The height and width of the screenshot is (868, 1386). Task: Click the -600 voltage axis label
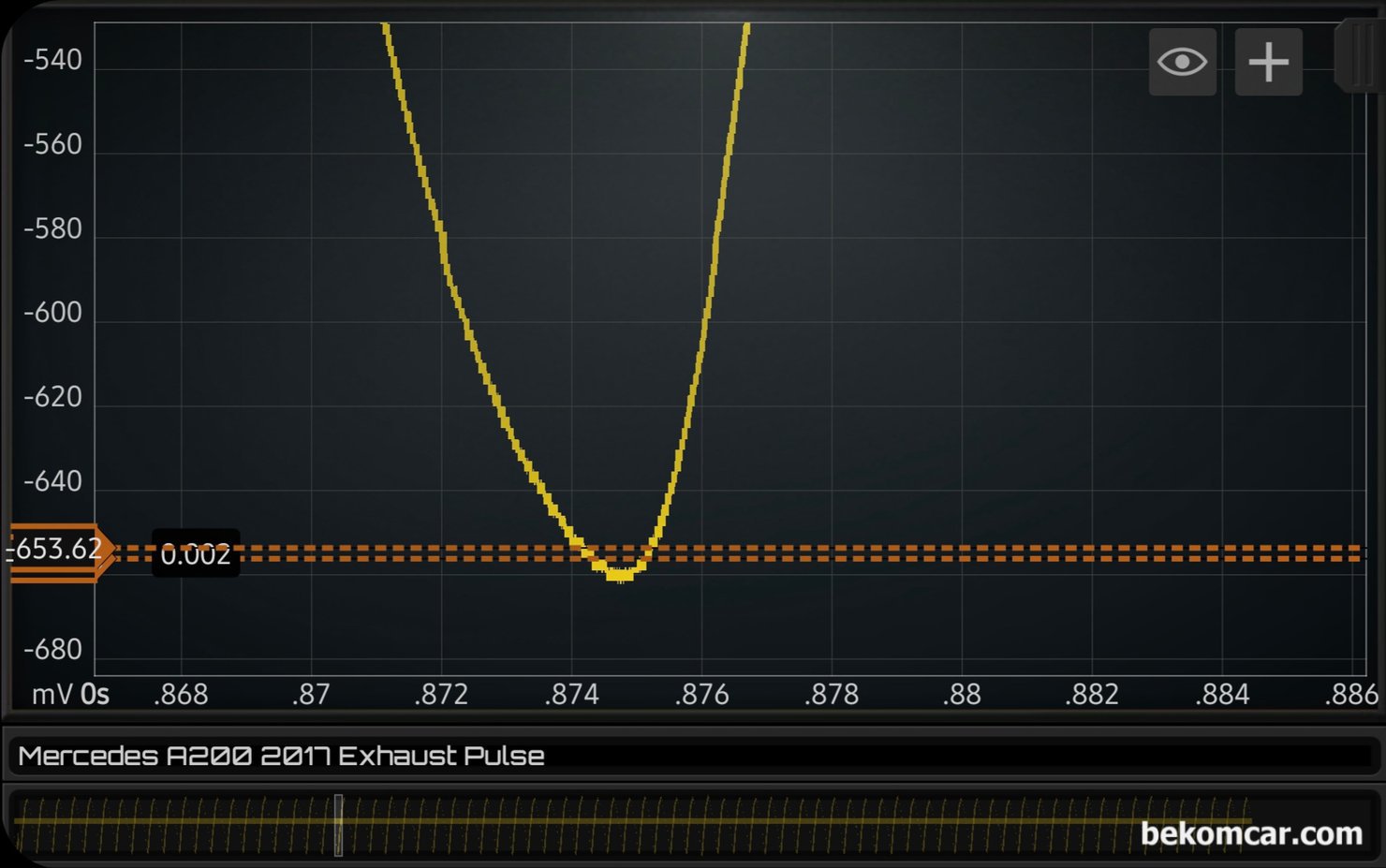[52, 313]
